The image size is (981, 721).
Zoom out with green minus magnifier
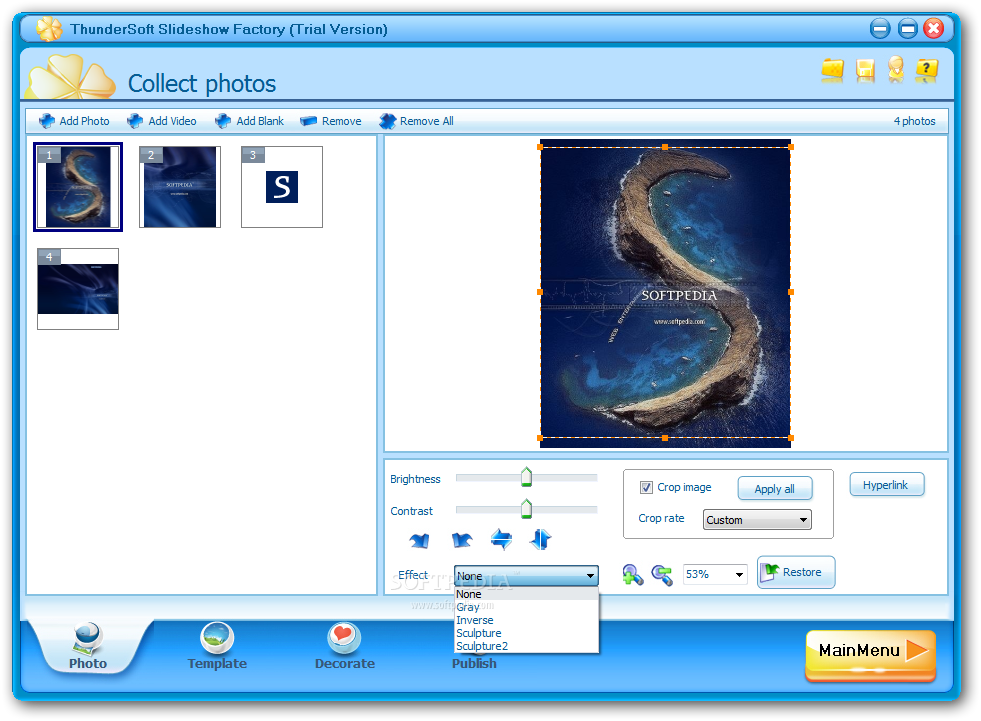pos(662,575)
